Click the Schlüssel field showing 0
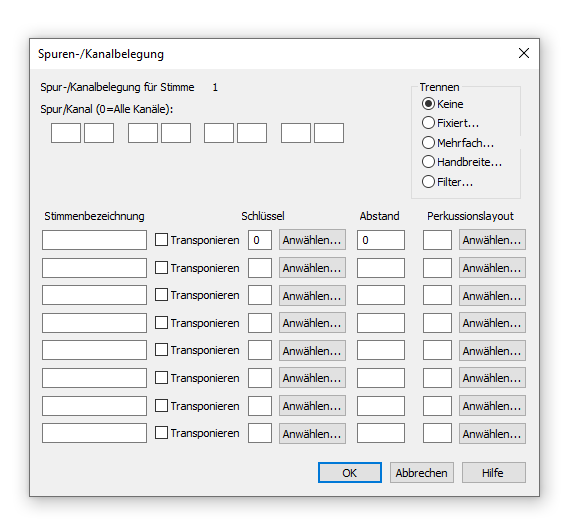This screenshot has height=532, width=572. 260,240
